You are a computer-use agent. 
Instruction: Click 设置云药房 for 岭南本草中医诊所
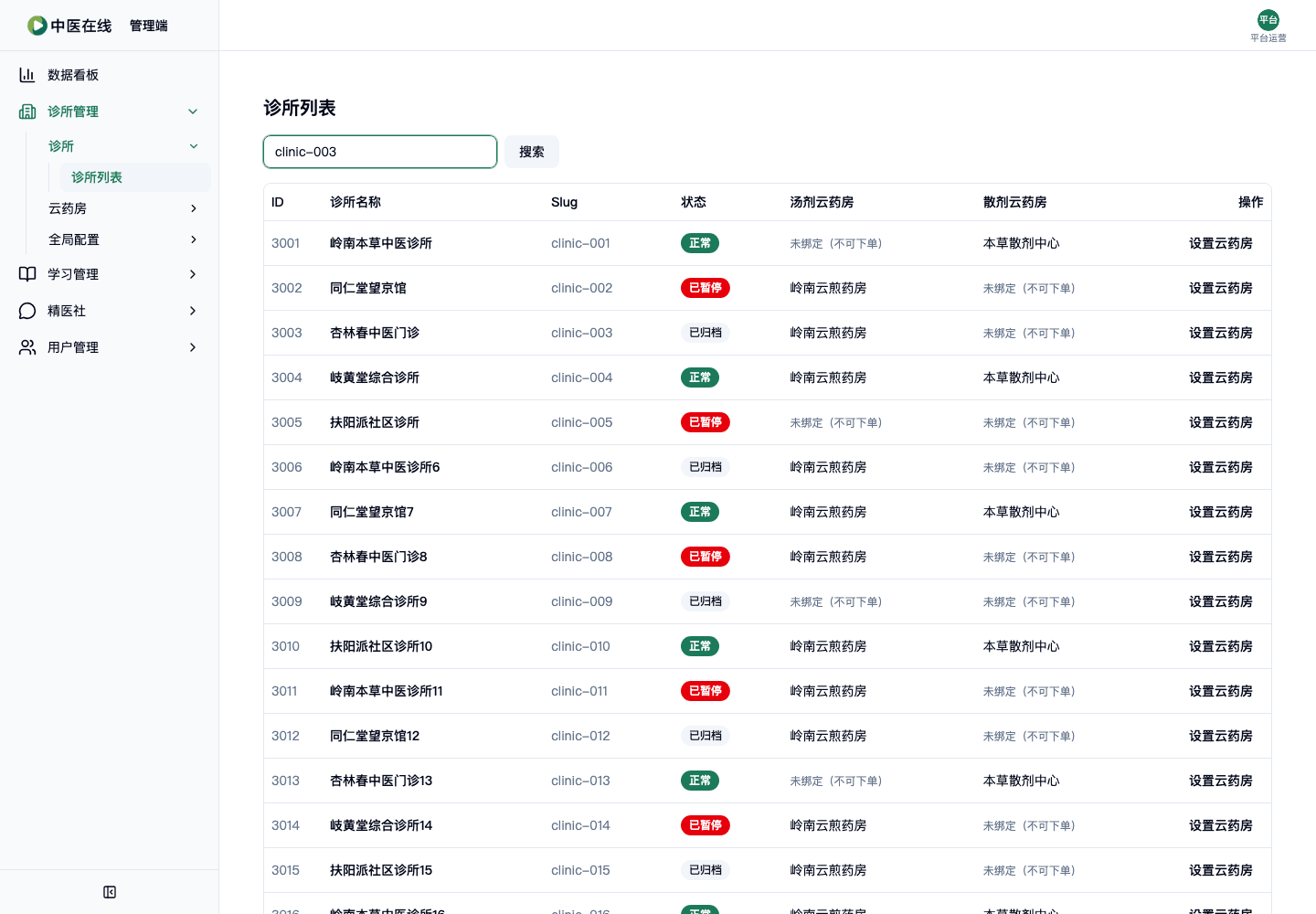1220,243
